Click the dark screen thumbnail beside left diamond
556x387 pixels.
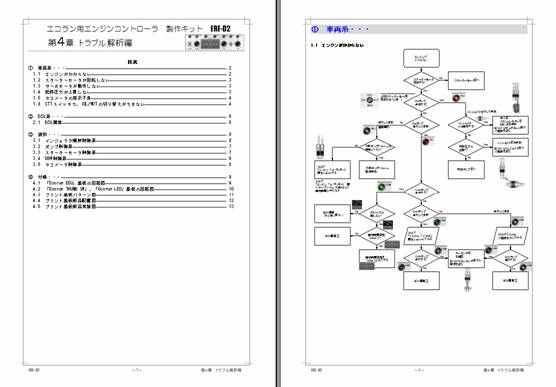[x=357, y=204]
